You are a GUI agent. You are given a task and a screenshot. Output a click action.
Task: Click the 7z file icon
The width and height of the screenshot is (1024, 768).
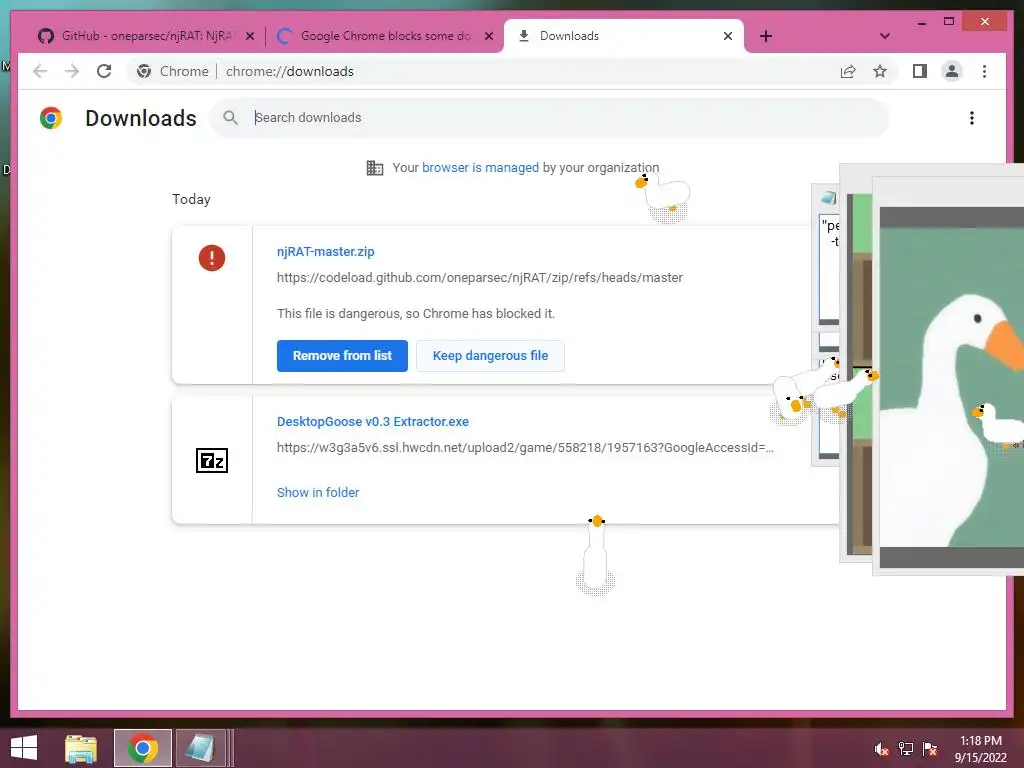[212, 460]
